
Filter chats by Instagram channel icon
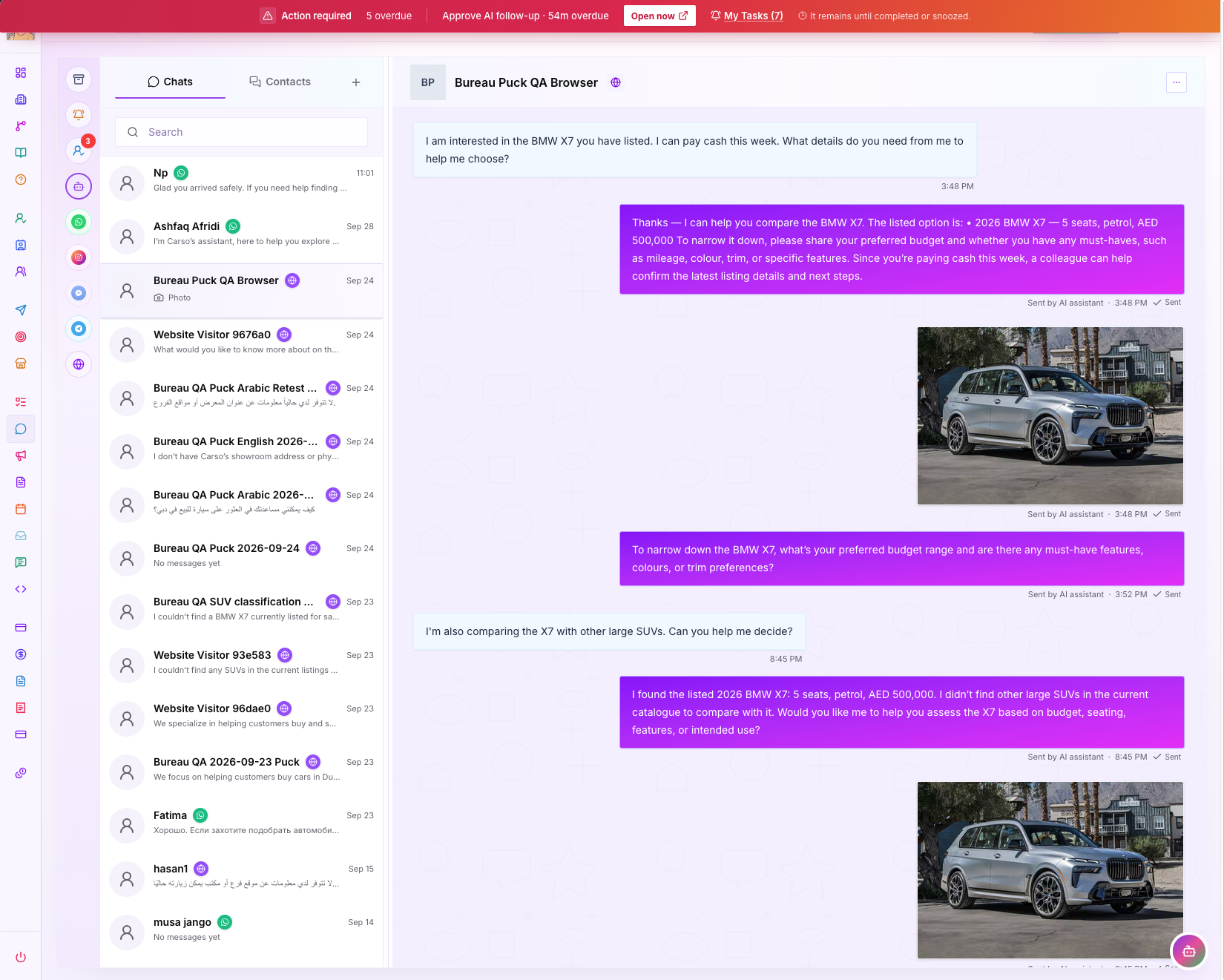[79, 257]
